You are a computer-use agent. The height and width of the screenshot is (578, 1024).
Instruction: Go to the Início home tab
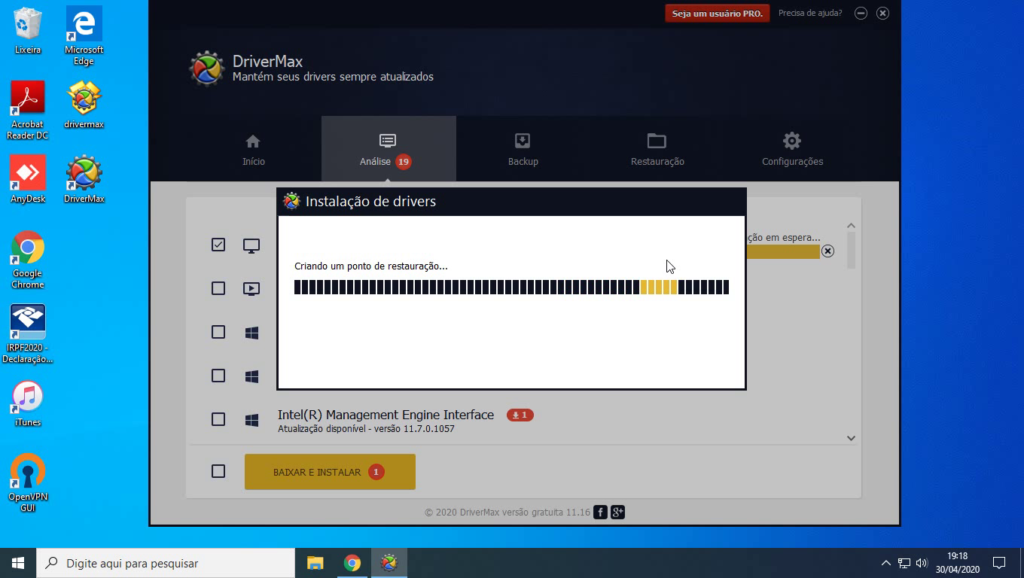(x=253, y=150)
